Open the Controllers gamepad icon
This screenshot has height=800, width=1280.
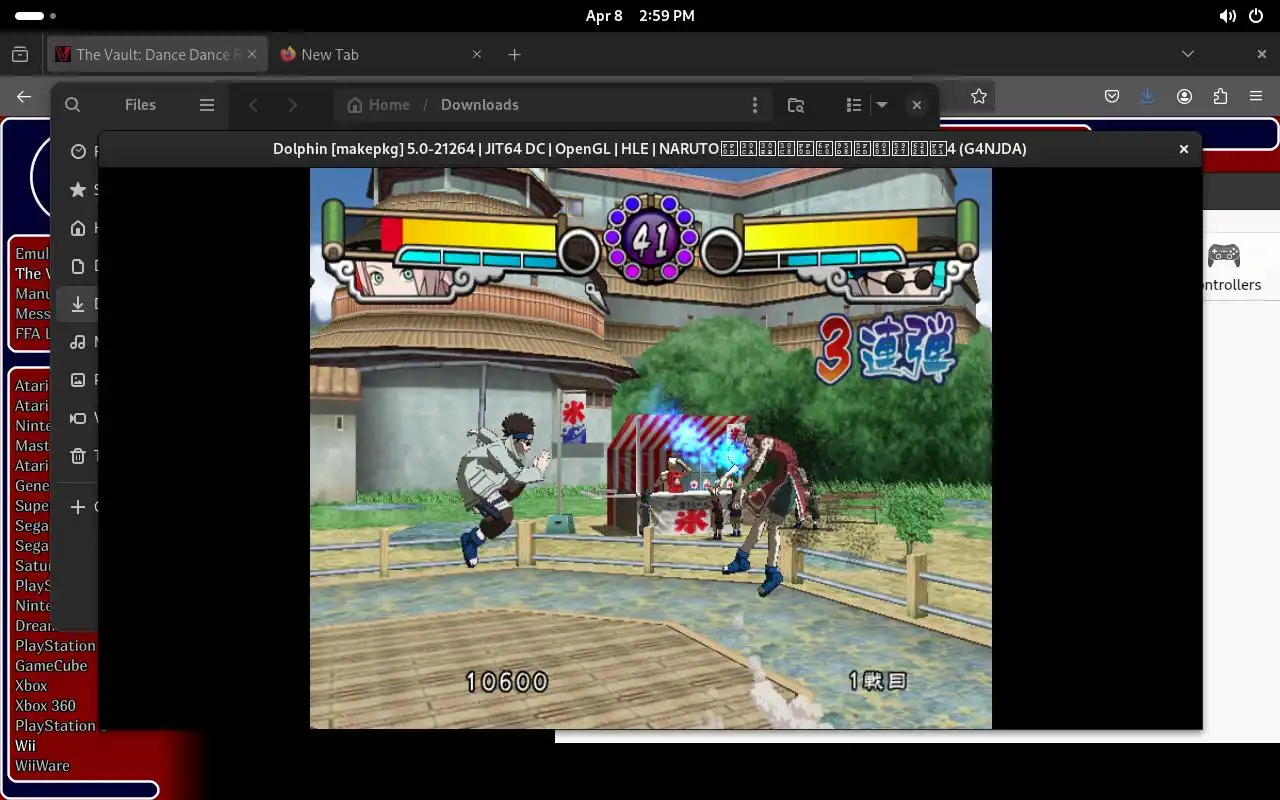[1225, 256]
